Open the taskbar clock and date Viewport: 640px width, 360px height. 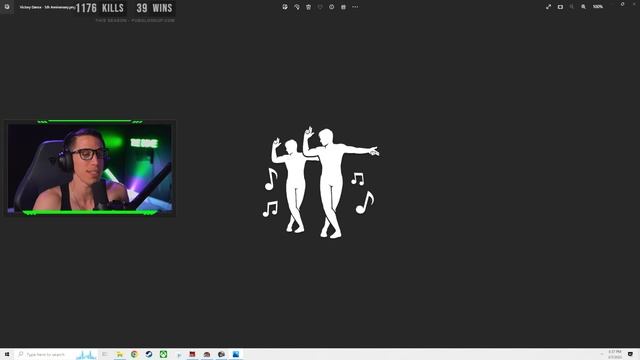(x=615, y=354)
